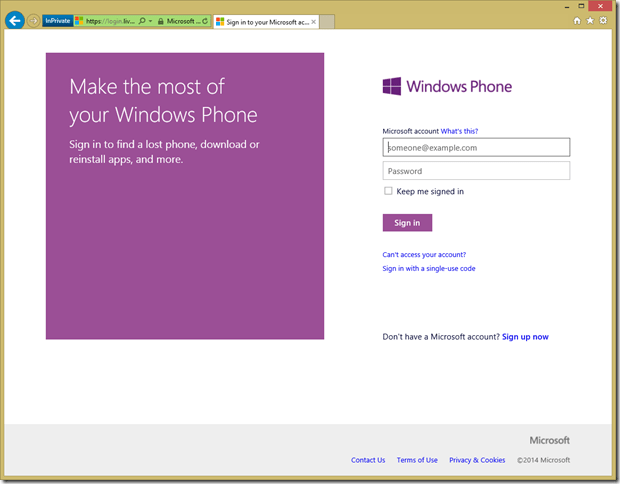Screen dimensions: 620x484
Task: Open Can't access your account link
Action: point(424,254)
